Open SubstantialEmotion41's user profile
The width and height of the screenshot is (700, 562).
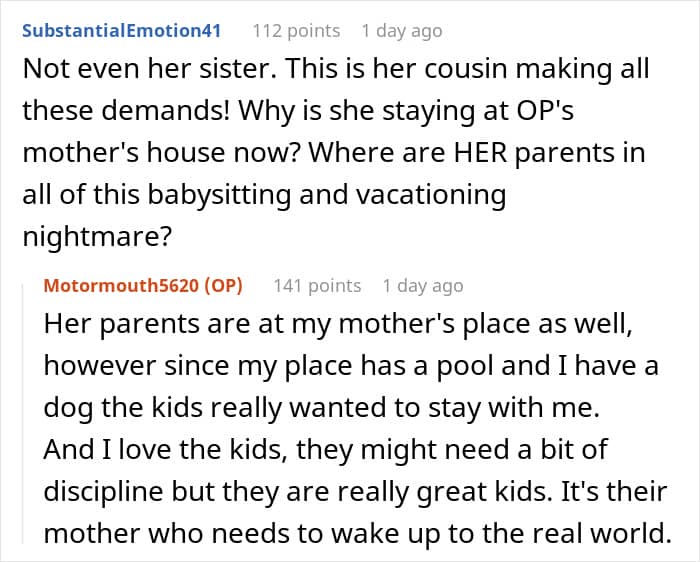[x=121, y=31]
